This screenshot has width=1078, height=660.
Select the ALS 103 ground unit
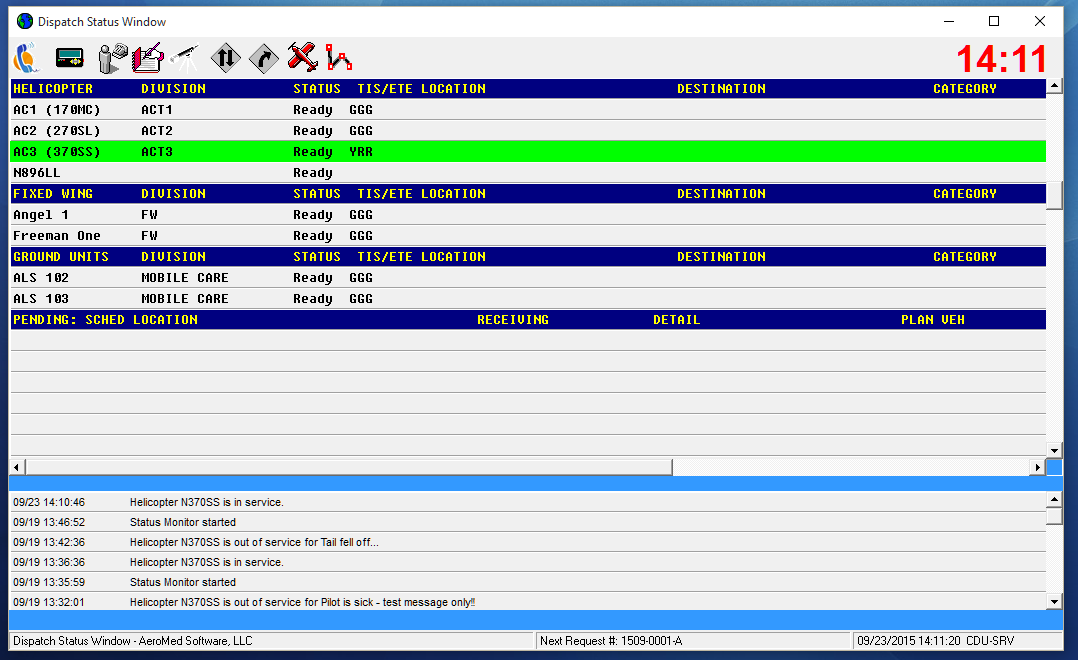tap(528, 299)
